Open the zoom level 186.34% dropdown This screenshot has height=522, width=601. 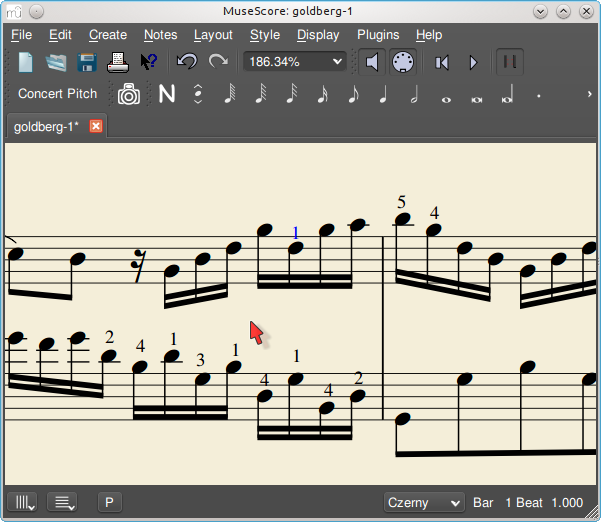294,62
